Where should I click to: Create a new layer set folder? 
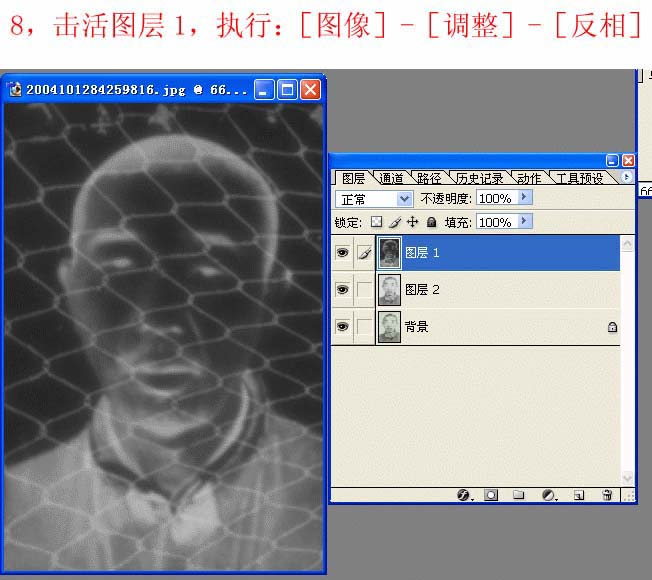tap(519, 495)
